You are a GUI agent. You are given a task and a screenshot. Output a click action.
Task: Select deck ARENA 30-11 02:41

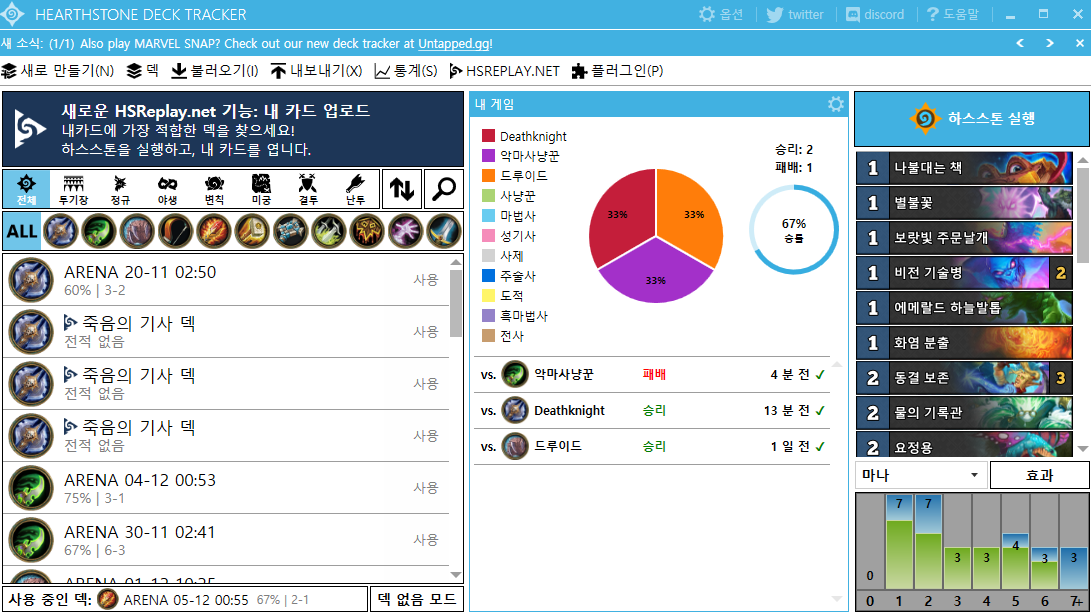(x=227, y=540)
